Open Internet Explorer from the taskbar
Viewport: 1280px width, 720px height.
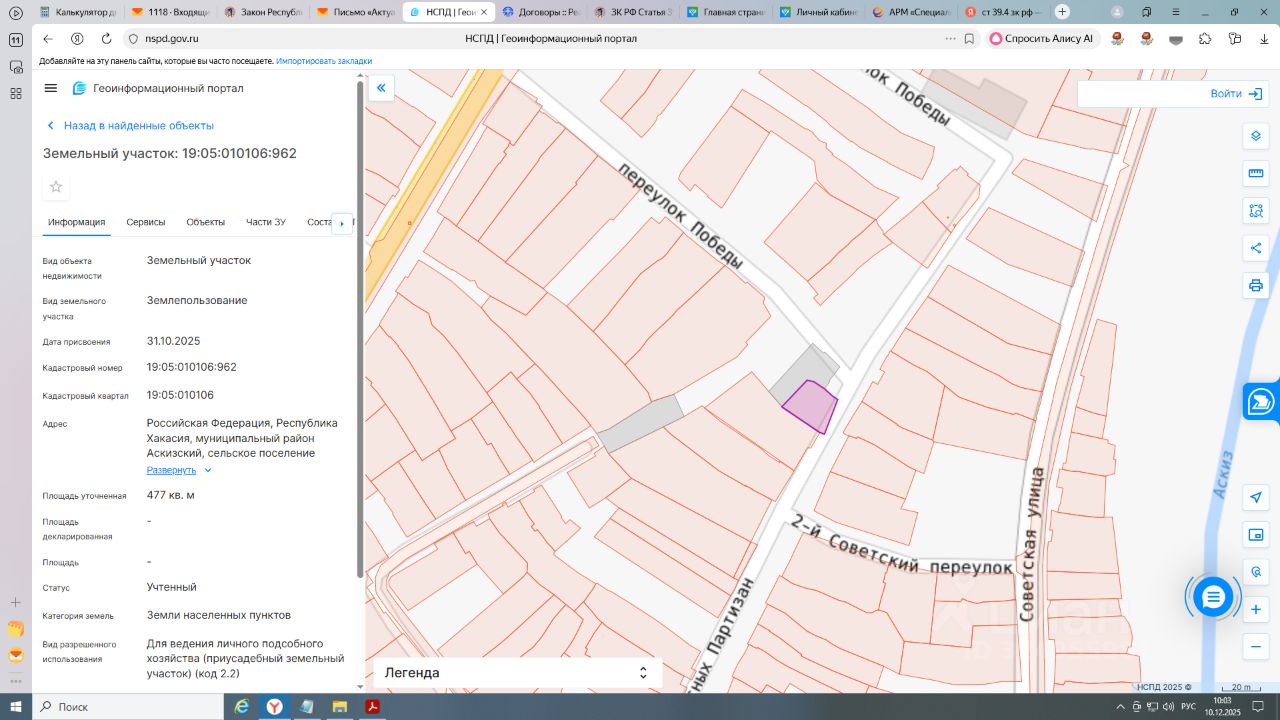[241, 707]
